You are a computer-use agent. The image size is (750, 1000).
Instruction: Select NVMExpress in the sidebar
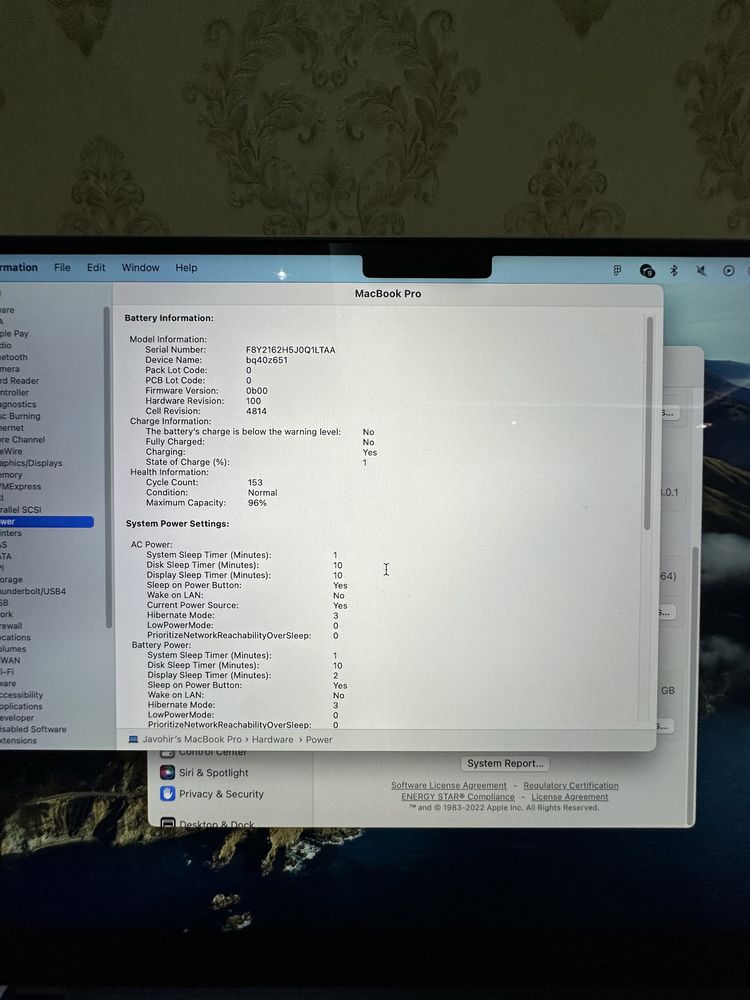pyautogui.click(x=20, y=487)
